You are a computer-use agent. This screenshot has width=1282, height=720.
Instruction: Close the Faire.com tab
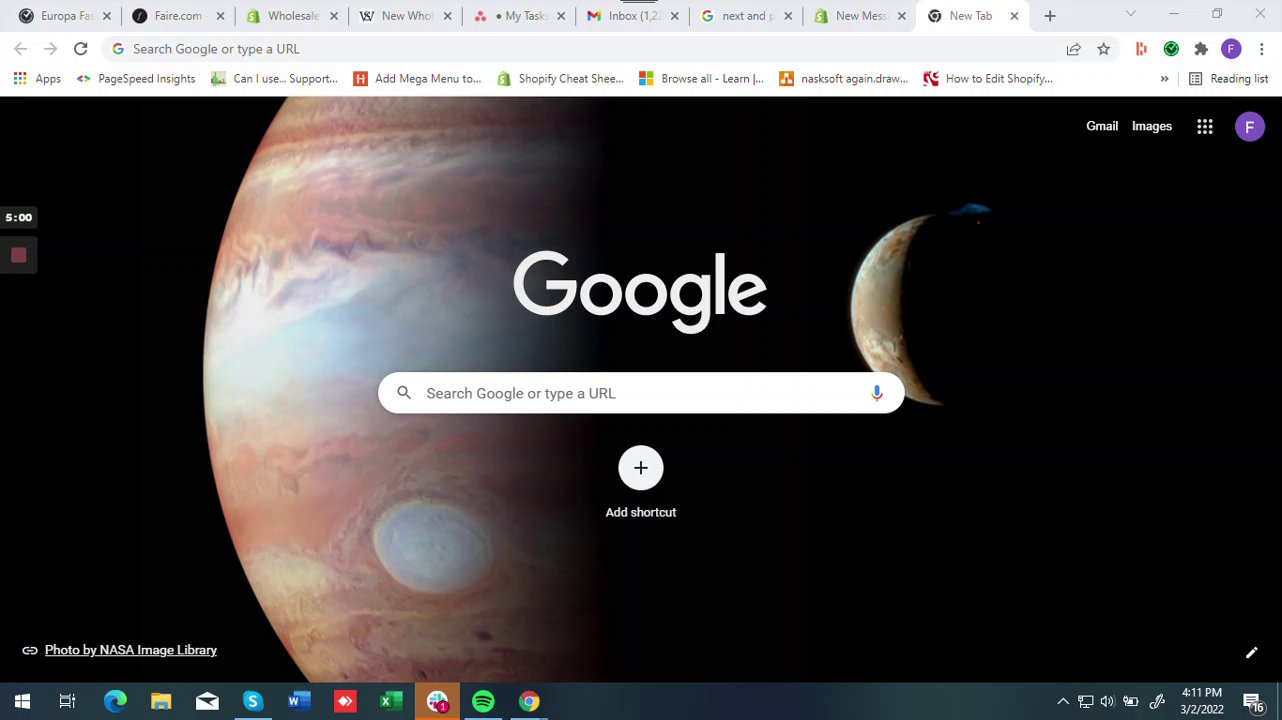click(220, 16)
